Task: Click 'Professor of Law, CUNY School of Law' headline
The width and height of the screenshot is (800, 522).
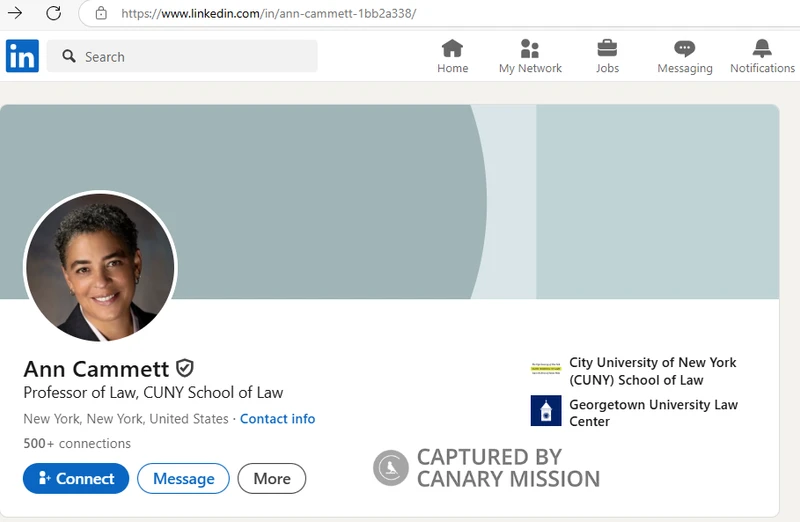Action: [153, 392]
